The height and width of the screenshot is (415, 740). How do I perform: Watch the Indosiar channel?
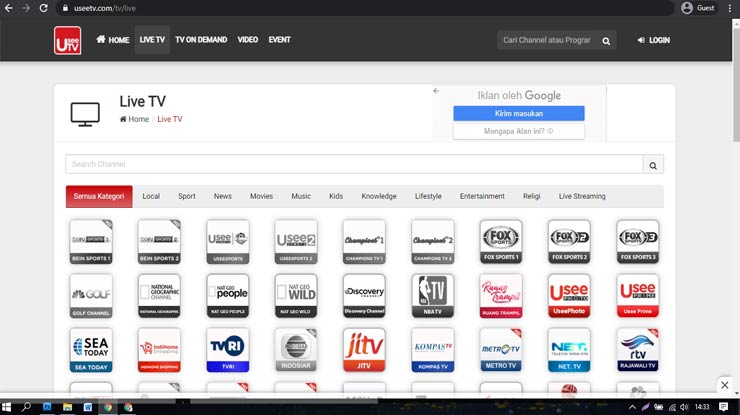[x=296, y=350]
